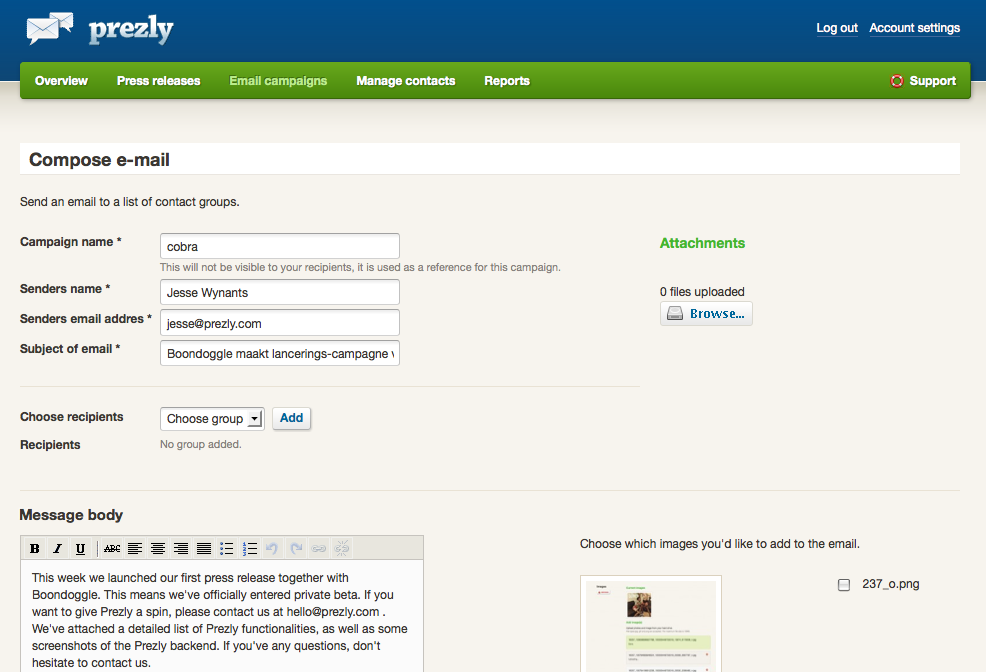986x672 pixels.
Task: Click the Subject of email field
Action: point(280,353)
